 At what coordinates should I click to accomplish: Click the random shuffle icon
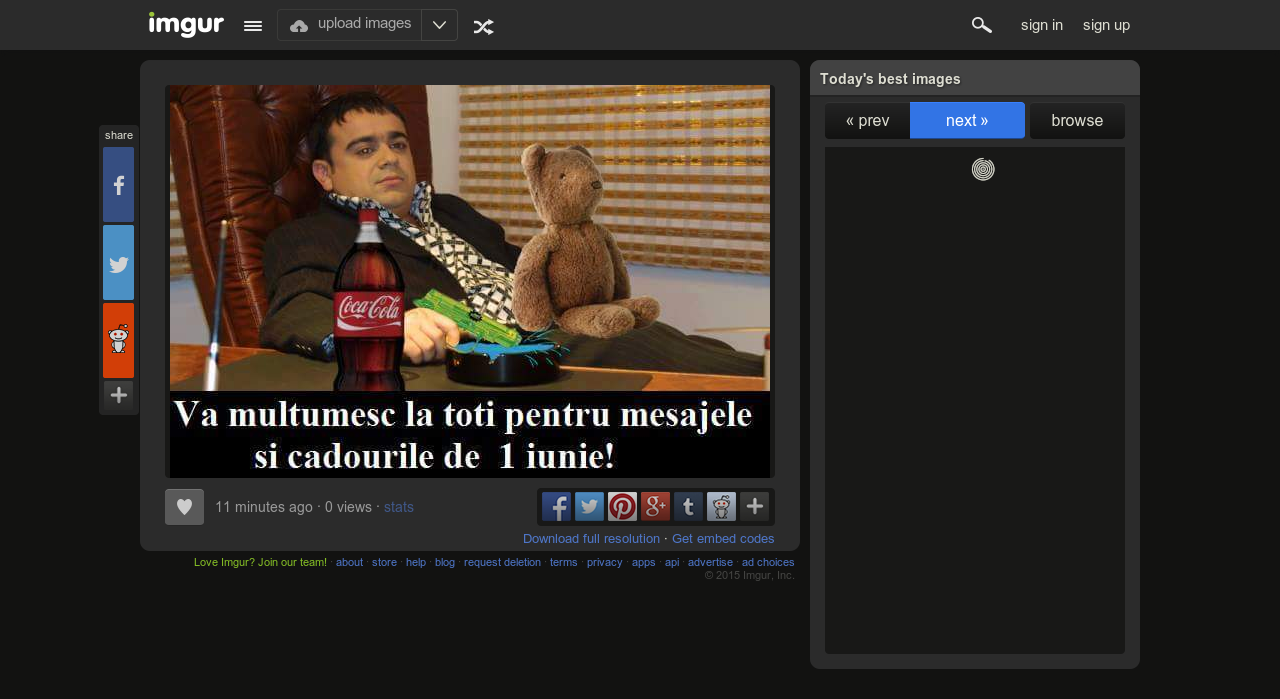click(483, 27)
